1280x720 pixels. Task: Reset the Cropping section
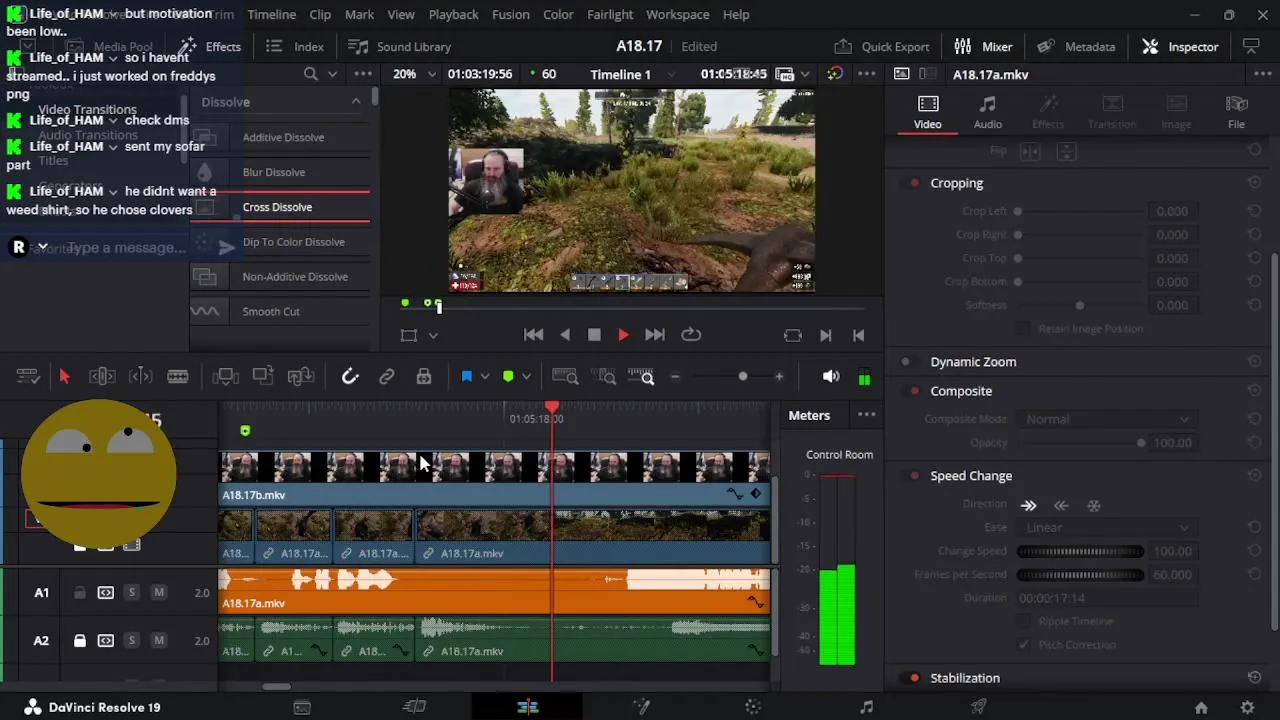coord(1254,183)
